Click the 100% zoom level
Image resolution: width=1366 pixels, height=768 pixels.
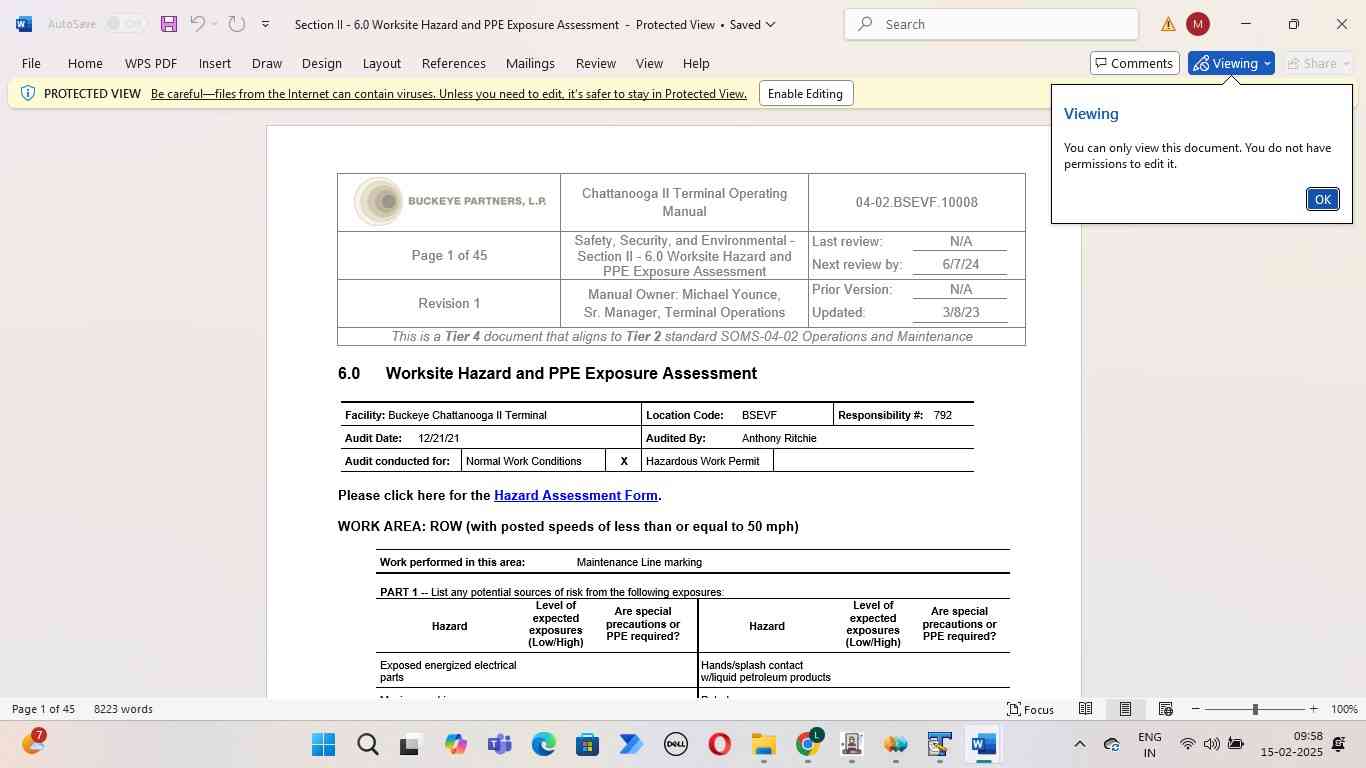(x=1344, y=709)
